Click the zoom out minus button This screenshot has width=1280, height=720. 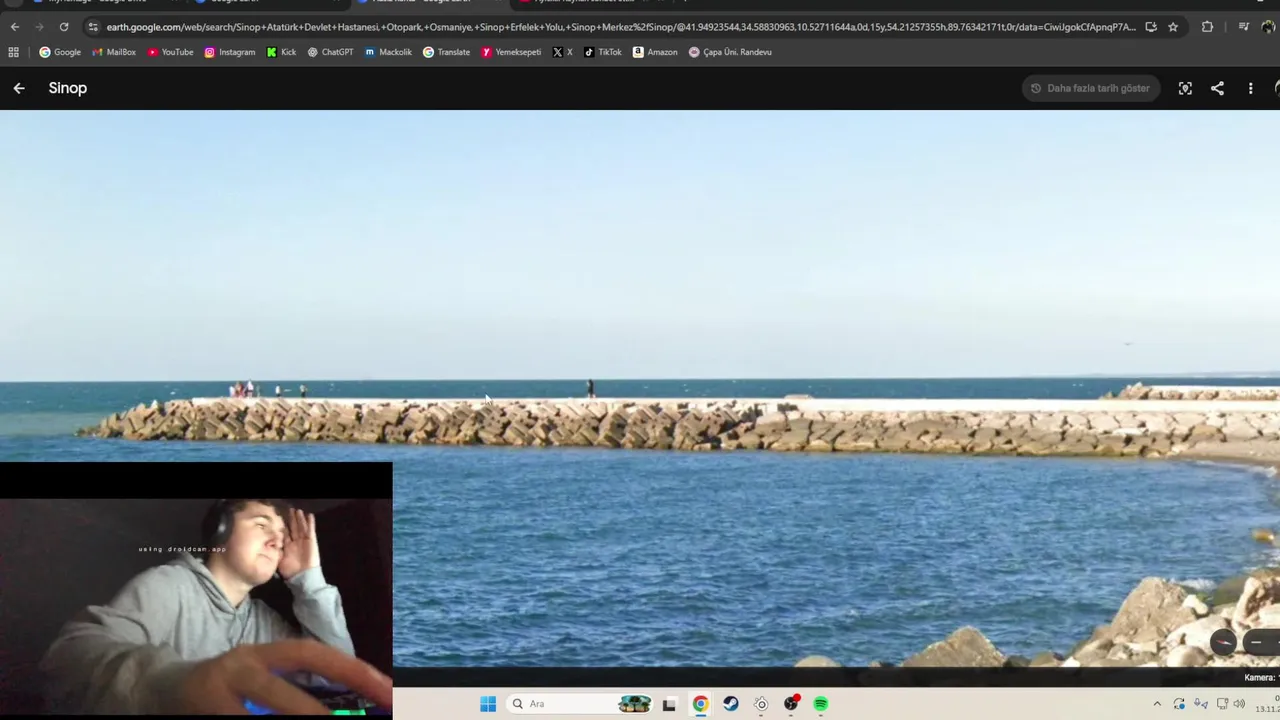[x=1257, y=642]
